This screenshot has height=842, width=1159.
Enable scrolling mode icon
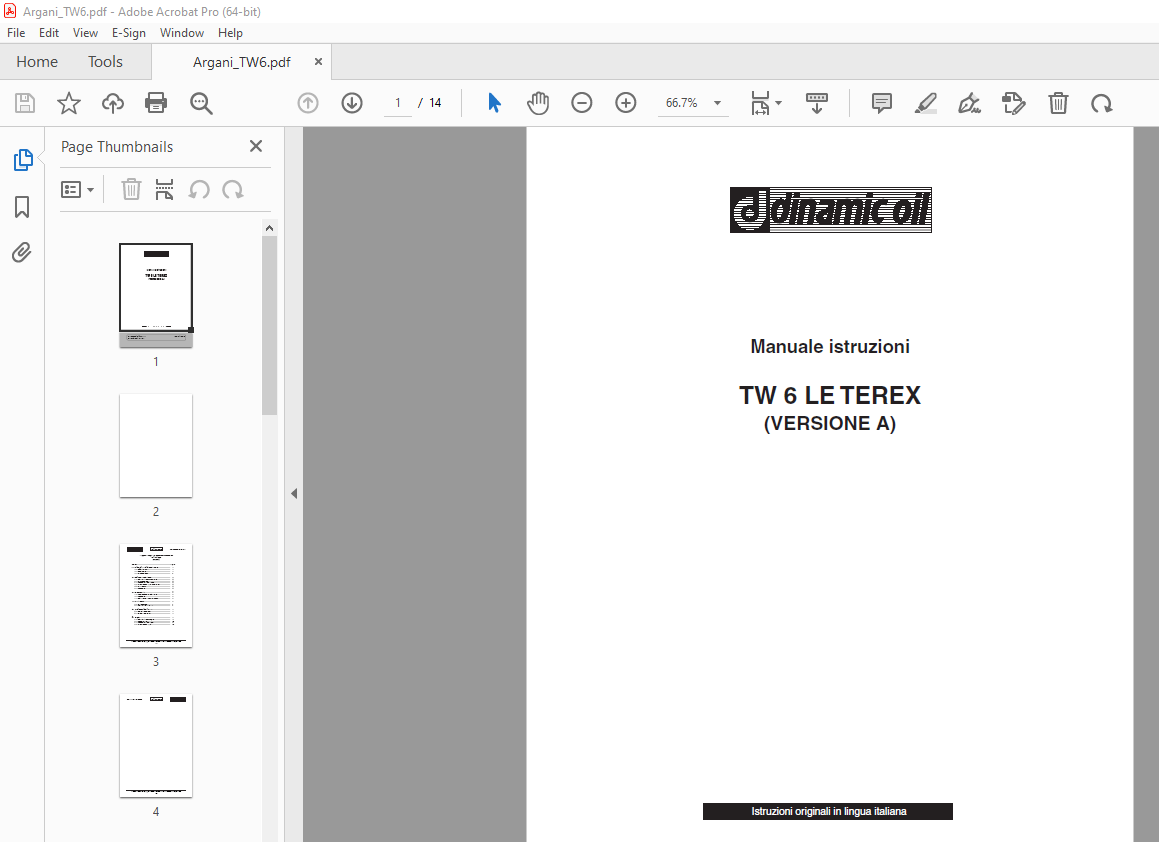tap(817, 103)
